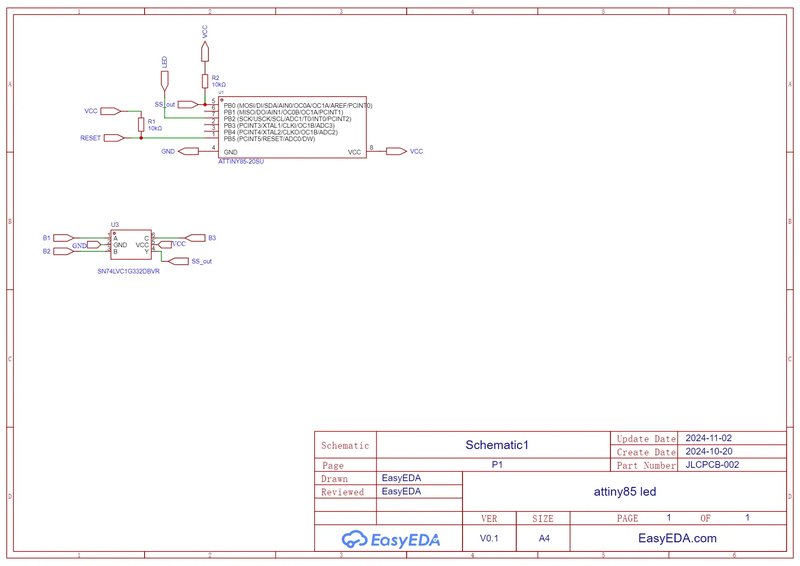Image resolution: width=800 pixels, height=566 pixels.
Task: Click the R1 designator label
Action: [x=152, y=121]
